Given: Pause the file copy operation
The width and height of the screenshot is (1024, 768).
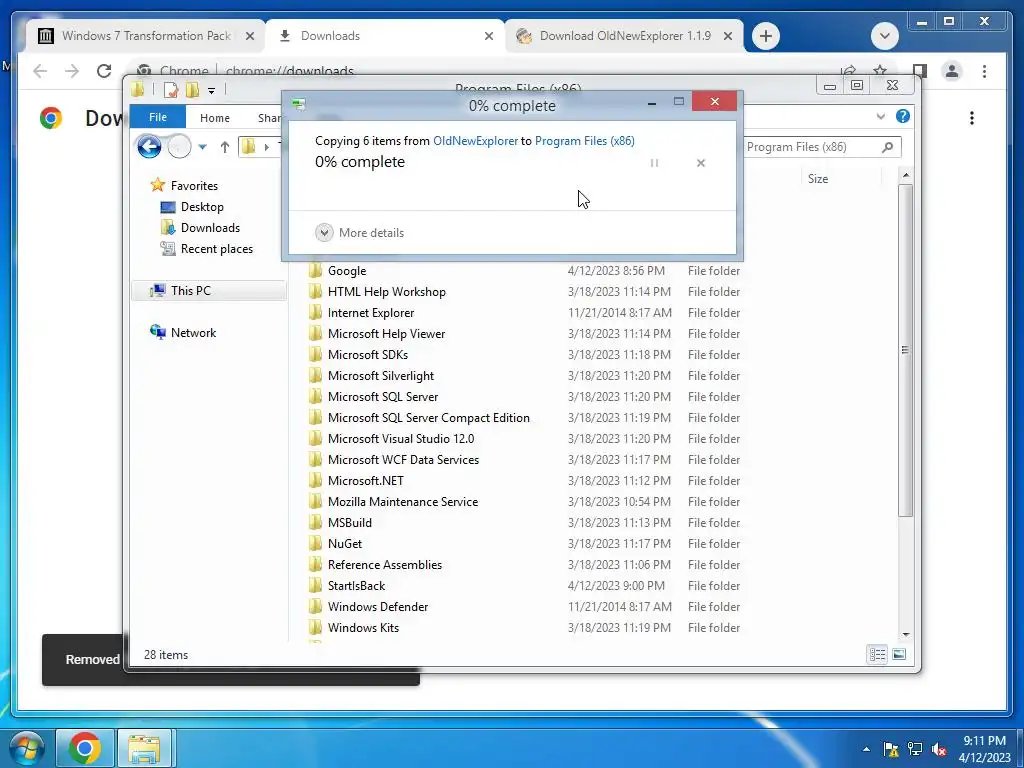Looking at the screenshot, I should point(654,163).
